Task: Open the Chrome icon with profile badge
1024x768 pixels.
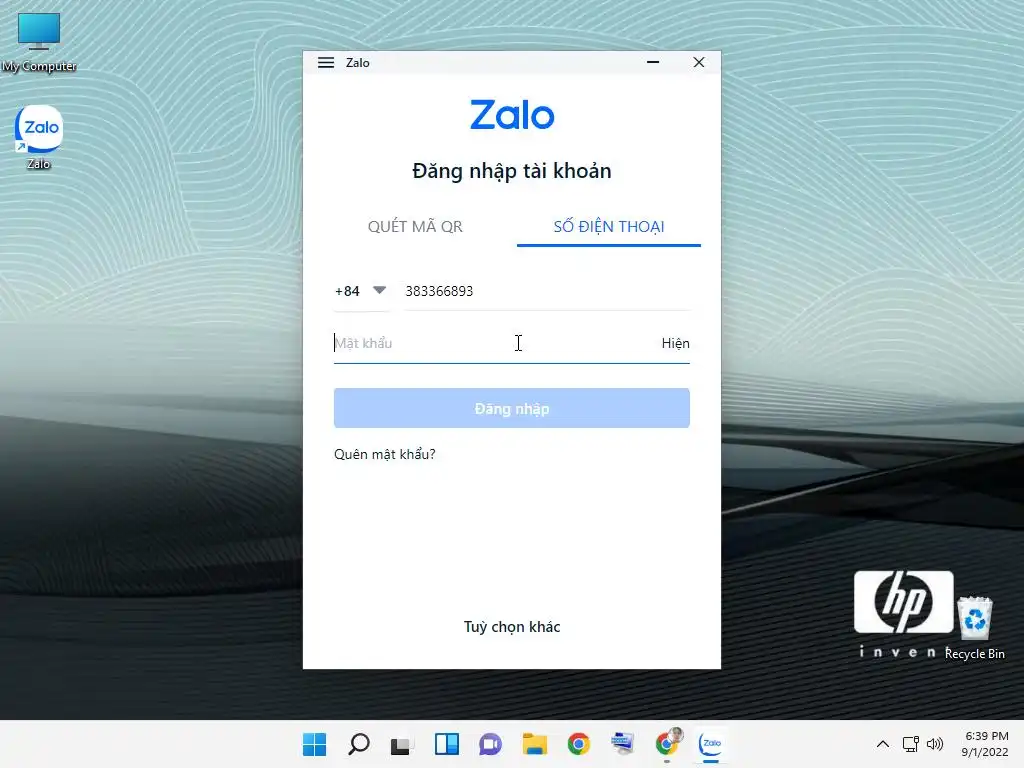Action: tap(667, 743)
